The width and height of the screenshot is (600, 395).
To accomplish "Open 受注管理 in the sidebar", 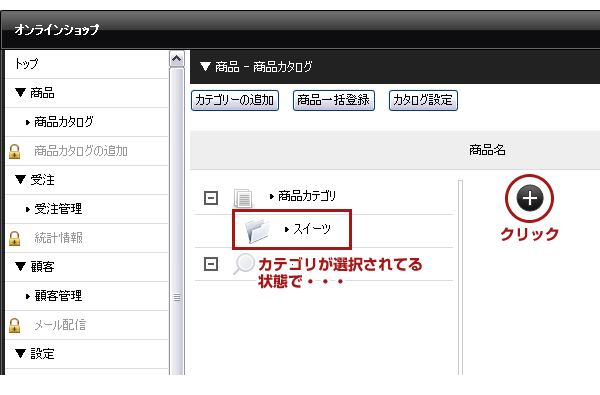I will (58, 209).
